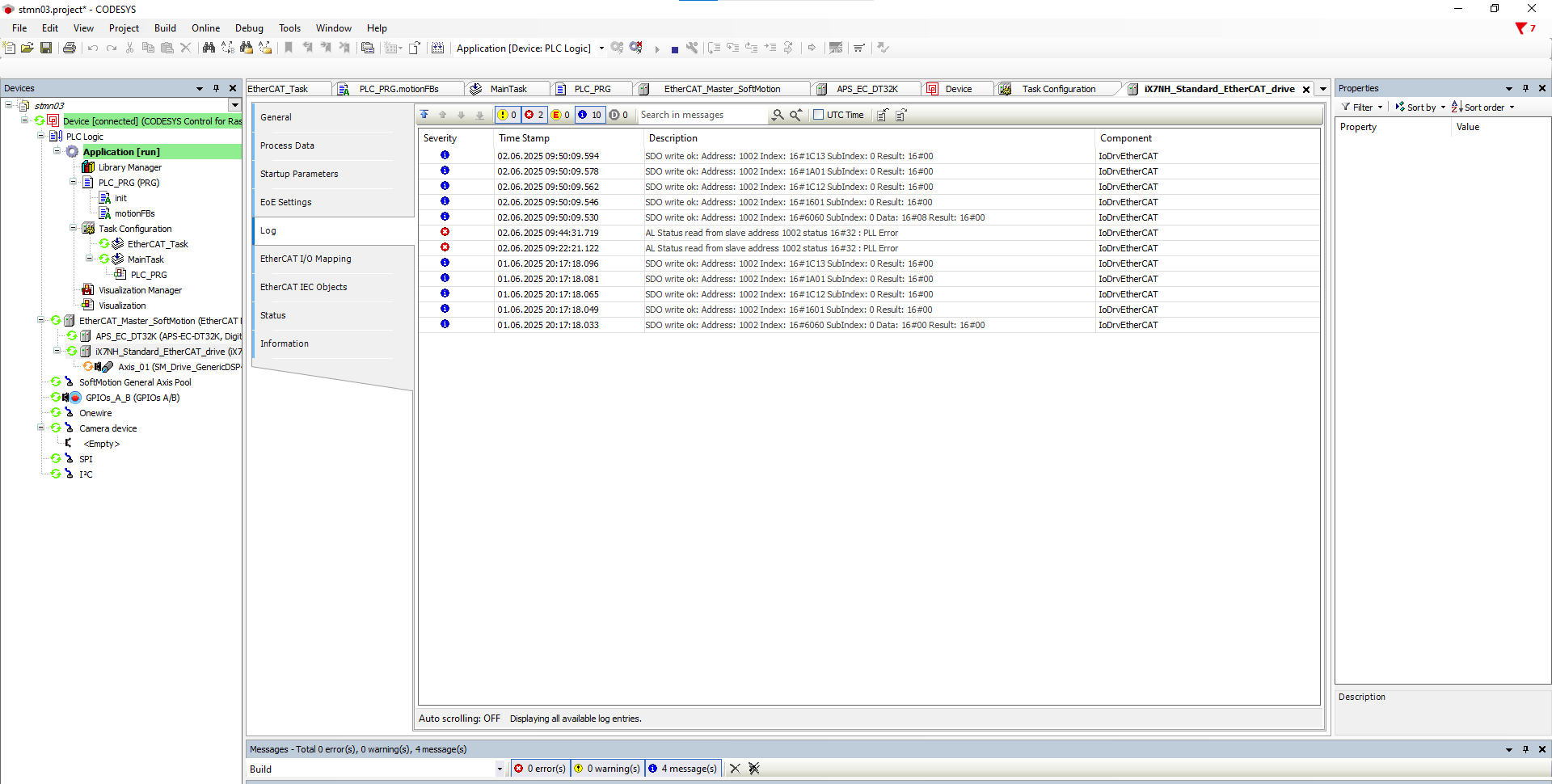
Task: Click the search down magnifier icon
Action: tap(777, 116)
